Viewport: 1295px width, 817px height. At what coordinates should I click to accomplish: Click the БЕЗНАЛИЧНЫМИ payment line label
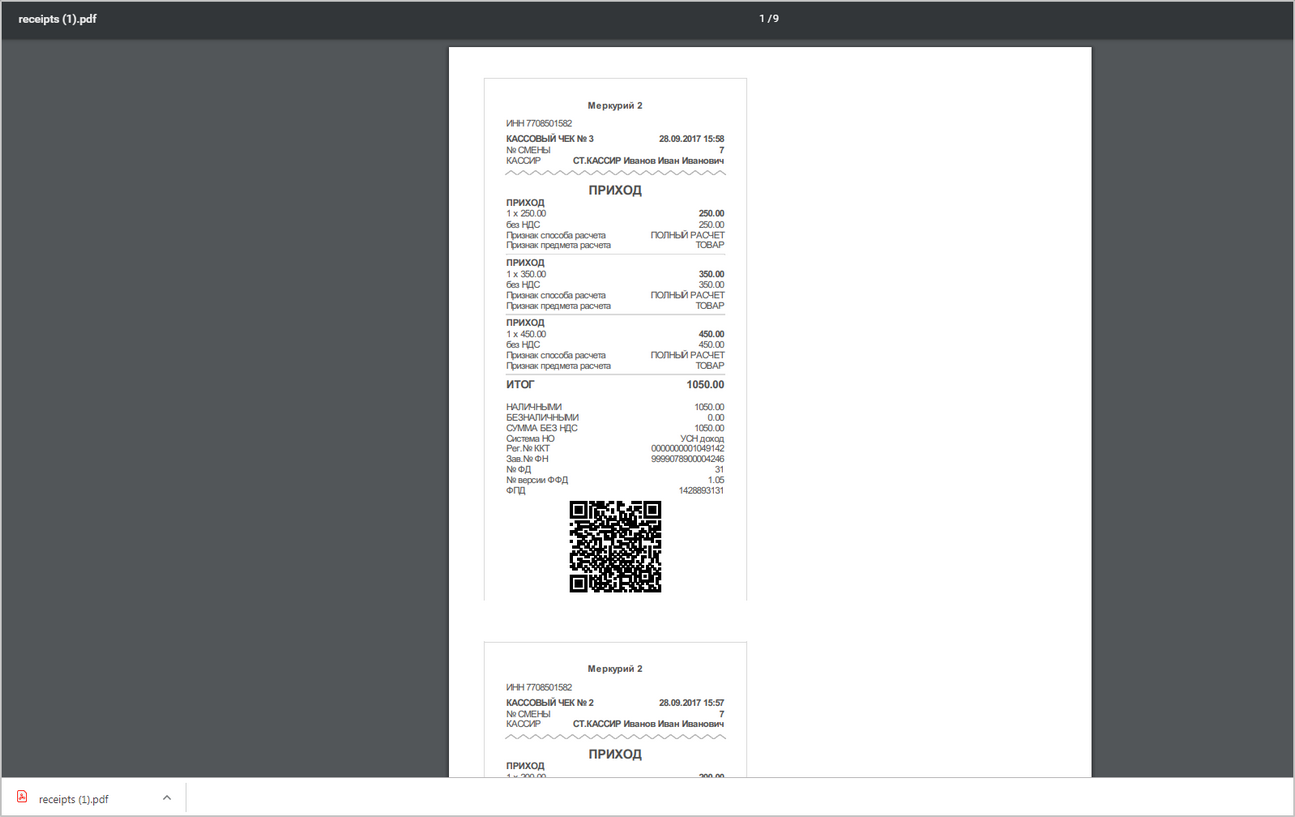click(x=542, y=418)
